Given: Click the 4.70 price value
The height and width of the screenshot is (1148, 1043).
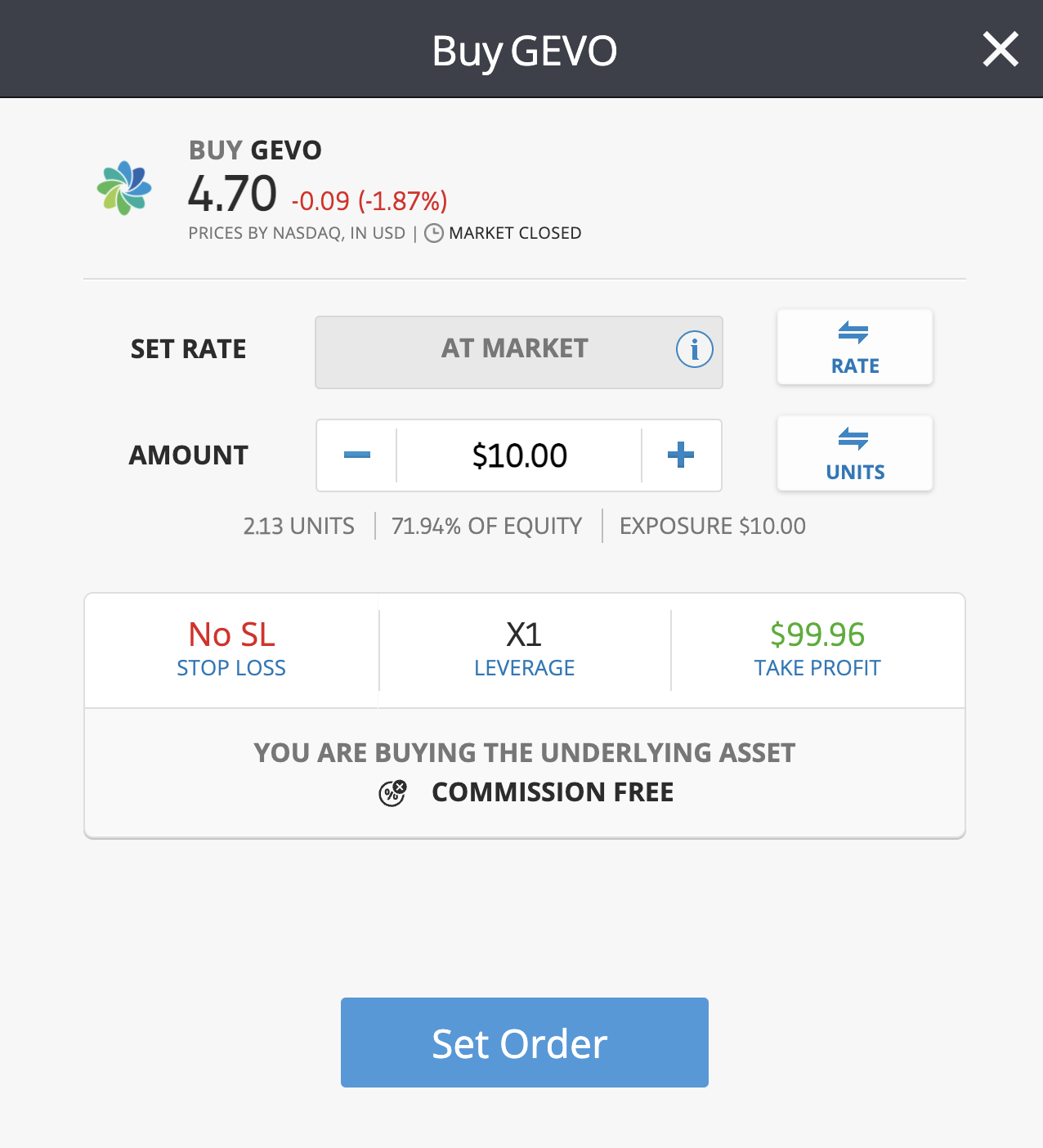Looking at the screenshot, I should pyautogui.click(x=233, y=194).
